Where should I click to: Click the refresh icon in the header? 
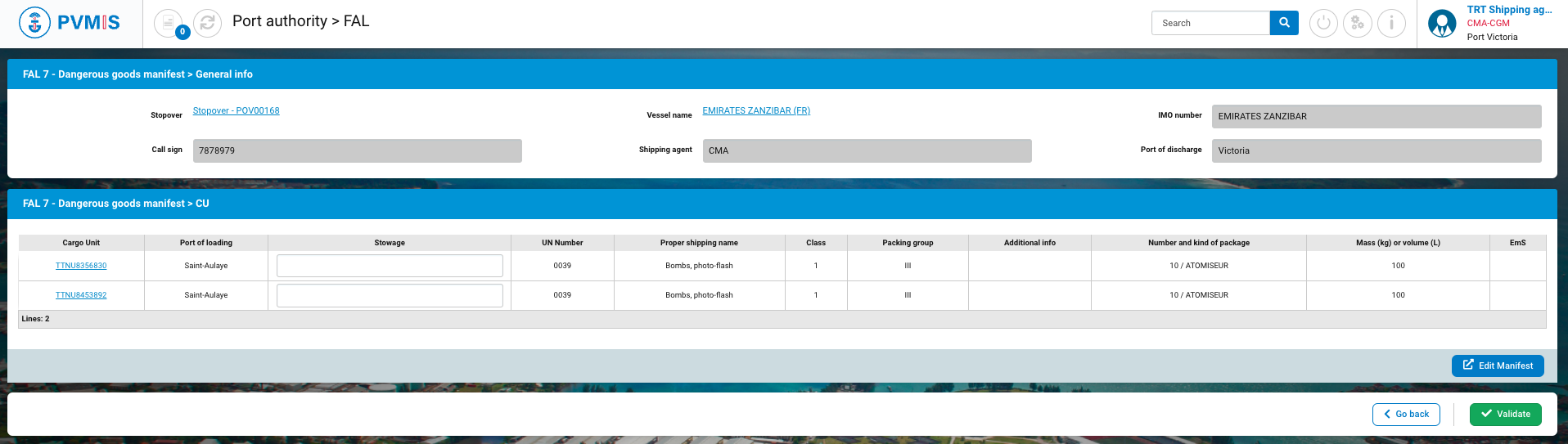(208, 23)
